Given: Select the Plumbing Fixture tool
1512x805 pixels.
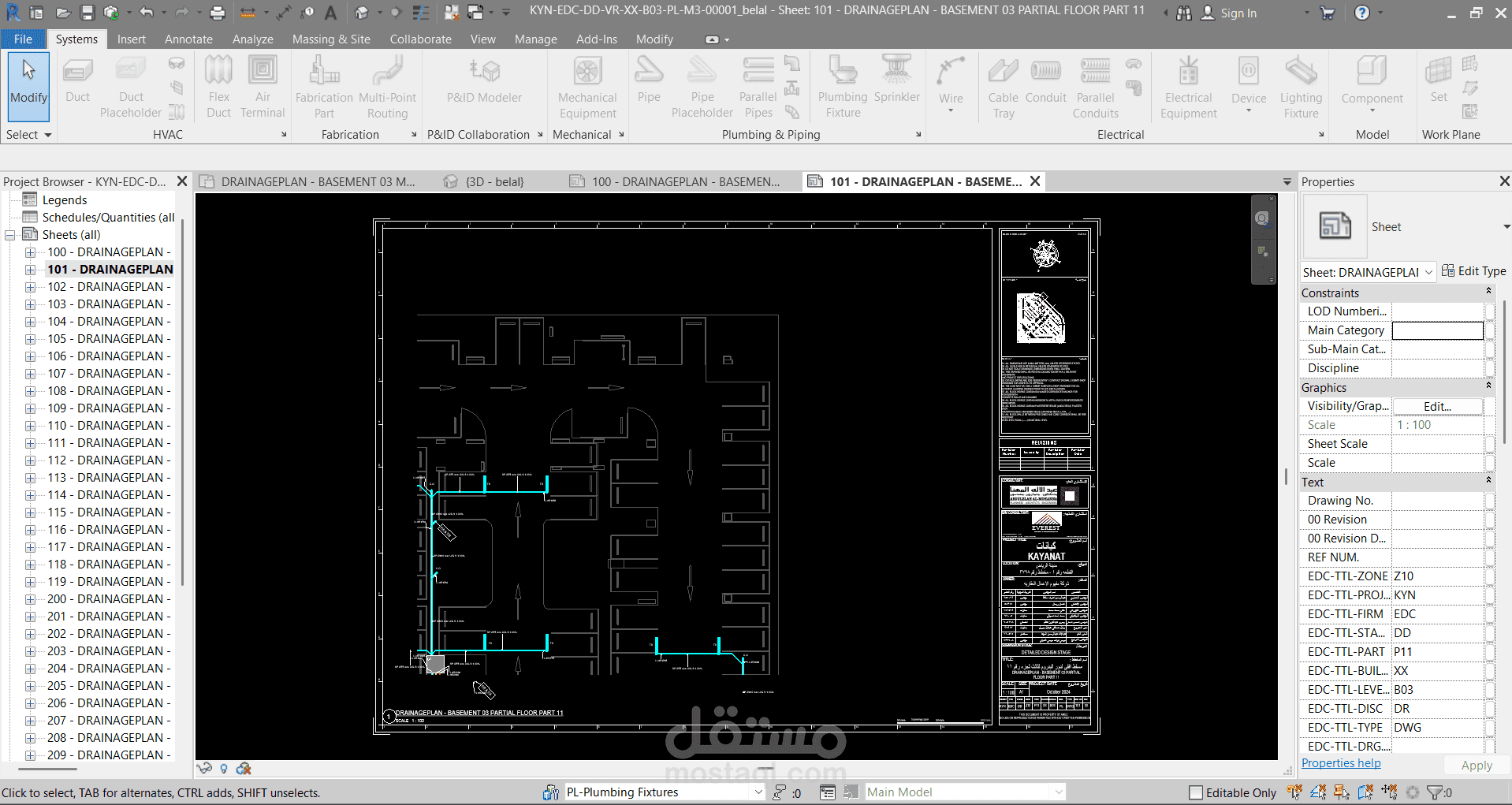Looking at the screenshot, I should 843,87.
